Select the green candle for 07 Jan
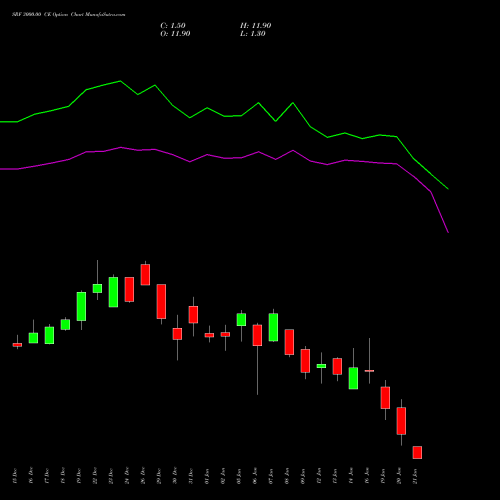This screenshot has width=500, height=500. (x=273, y=327)
